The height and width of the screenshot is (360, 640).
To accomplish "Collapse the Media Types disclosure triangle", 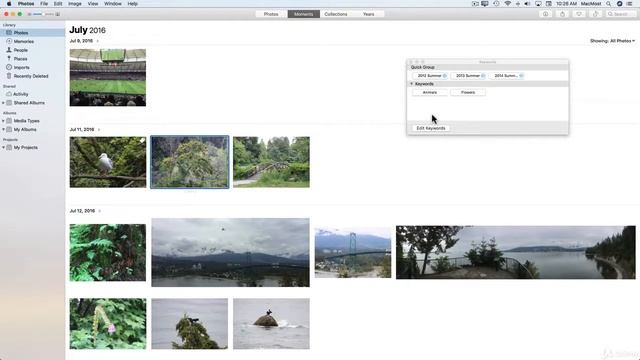I will 3,121.
